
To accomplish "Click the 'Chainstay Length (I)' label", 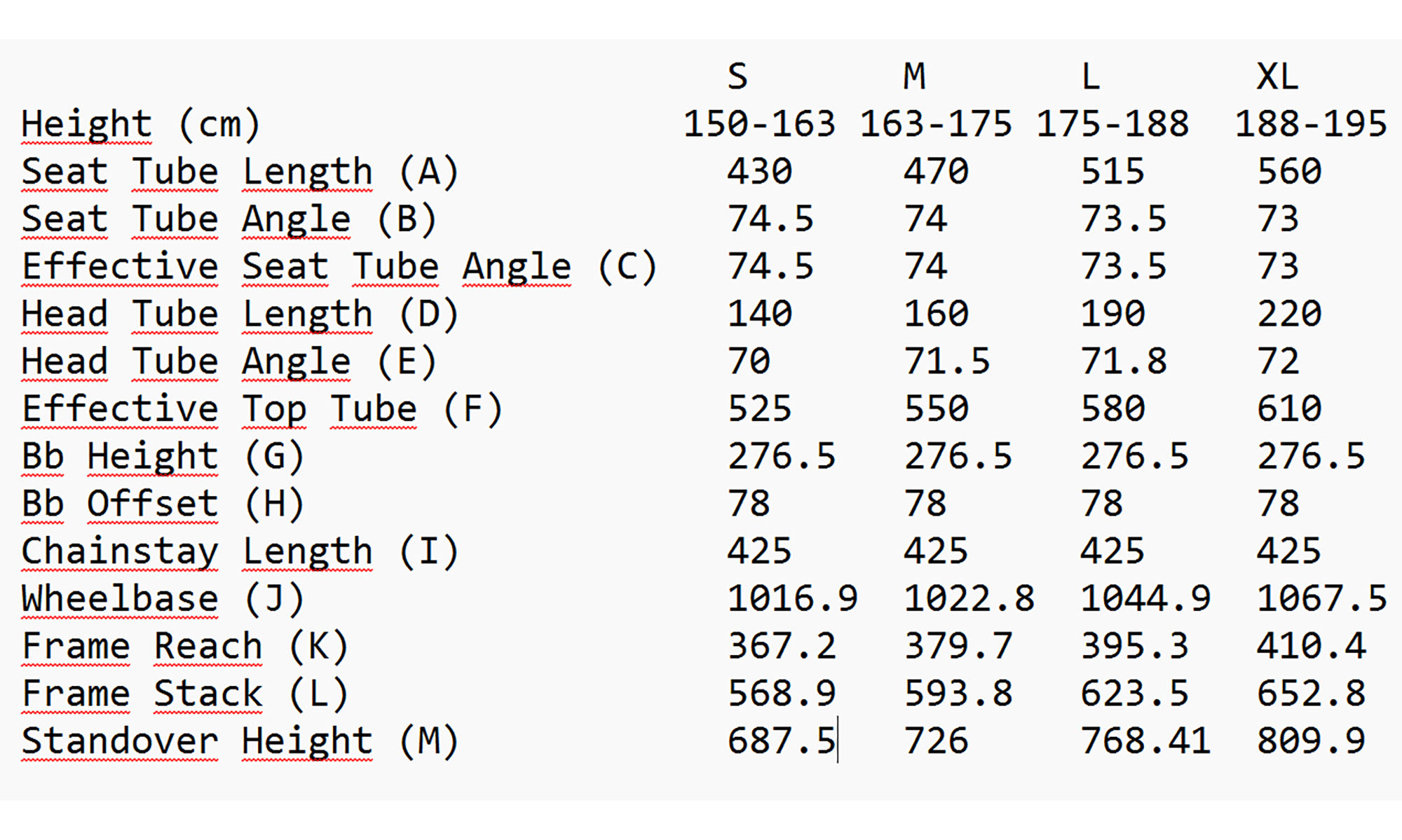I will coord(240,552).
